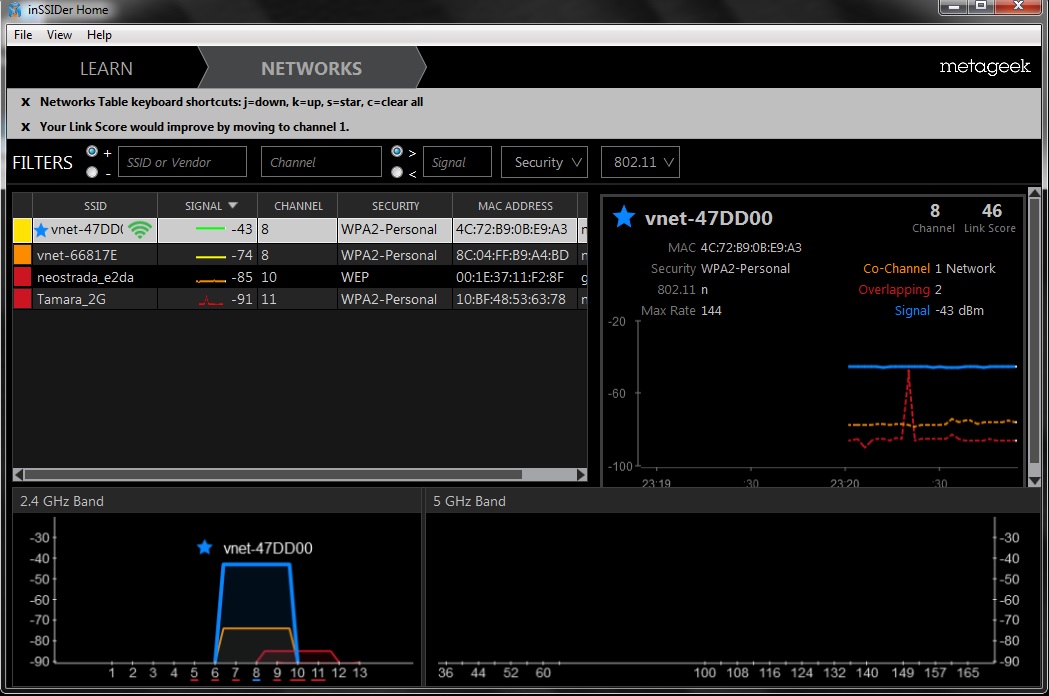
Task: Click the orange swatch for vnet-66817E
Action: coord(22,255)
